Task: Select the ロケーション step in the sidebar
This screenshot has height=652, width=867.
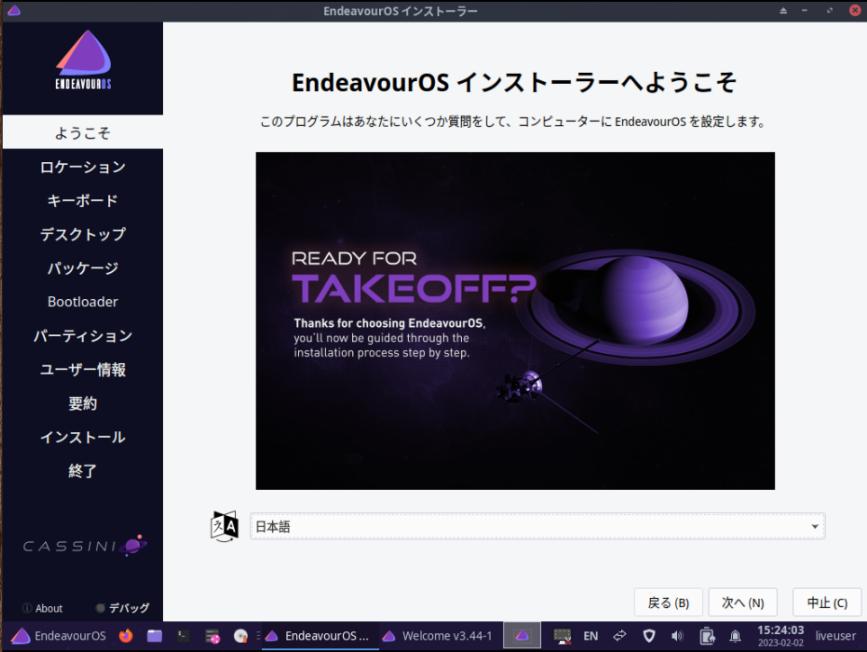Action: [x=83, y=166]
